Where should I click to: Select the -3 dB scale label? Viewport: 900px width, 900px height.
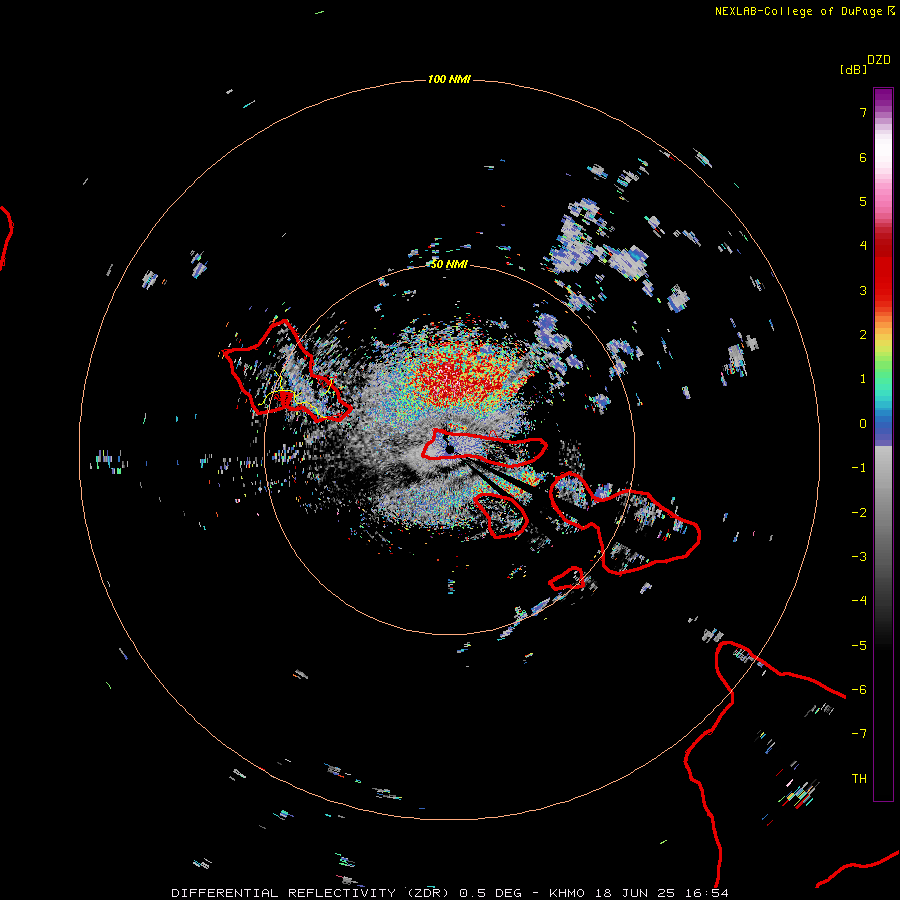(859, 557)
